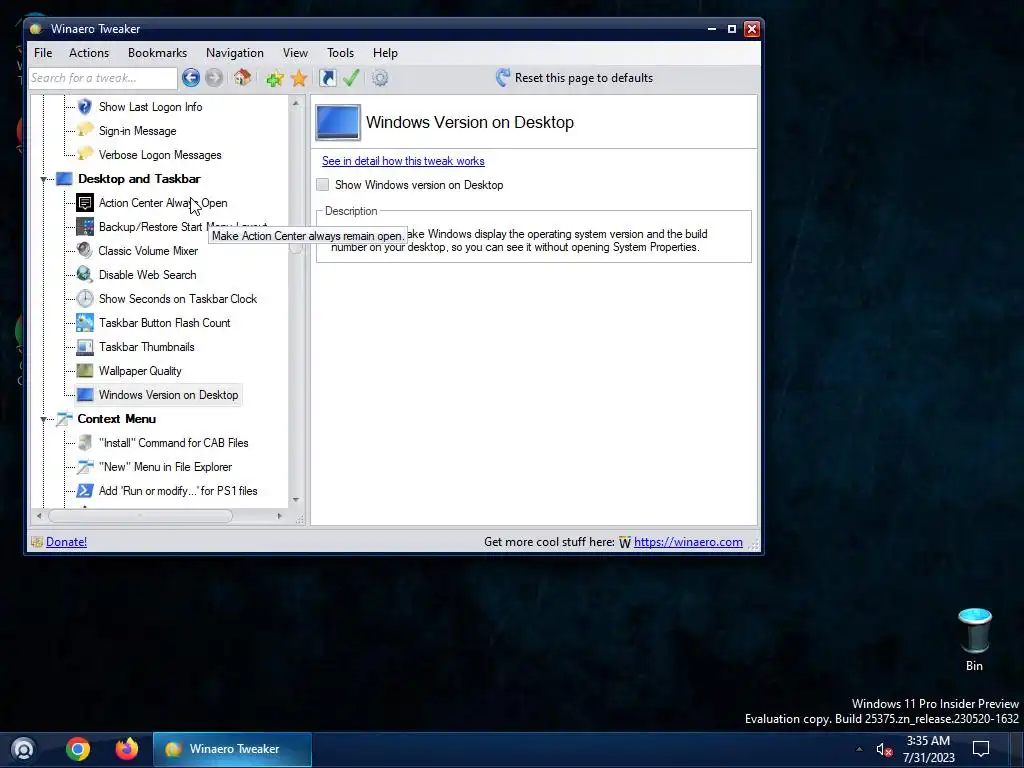Image resolution: width=1024 pixels, height=768 pixels.
Task: Open the https://winaero.com link
Action: 688,541
